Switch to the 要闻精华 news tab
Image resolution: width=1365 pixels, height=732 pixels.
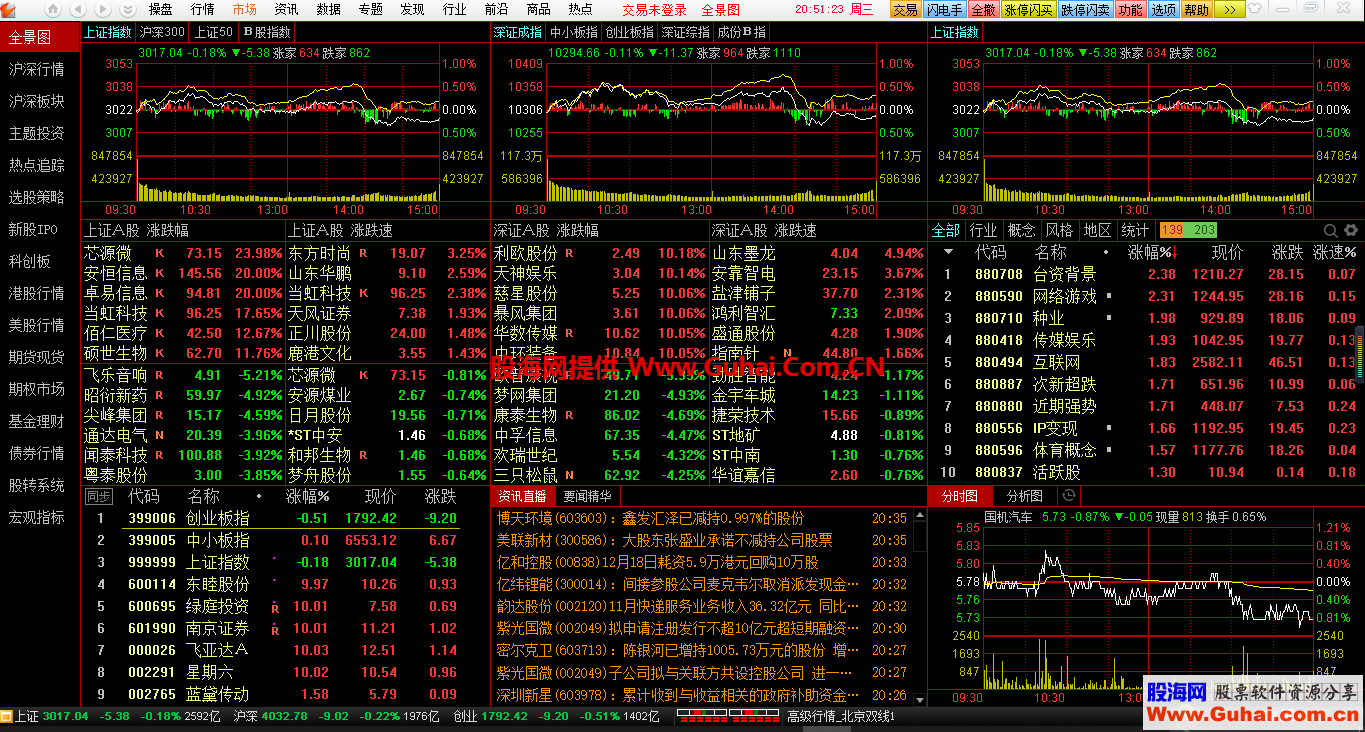pos(588,496)
